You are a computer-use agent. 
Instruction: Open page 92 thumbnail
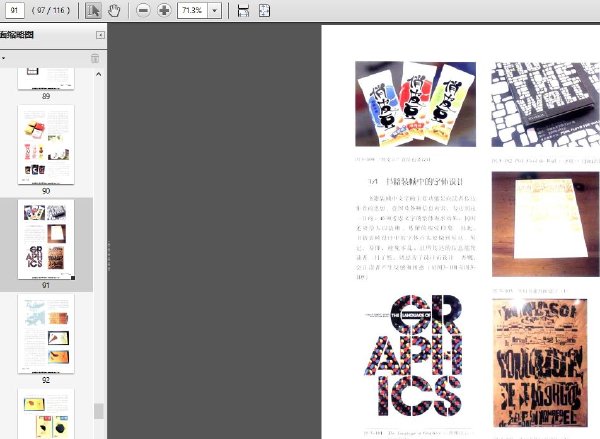point(46,334)
